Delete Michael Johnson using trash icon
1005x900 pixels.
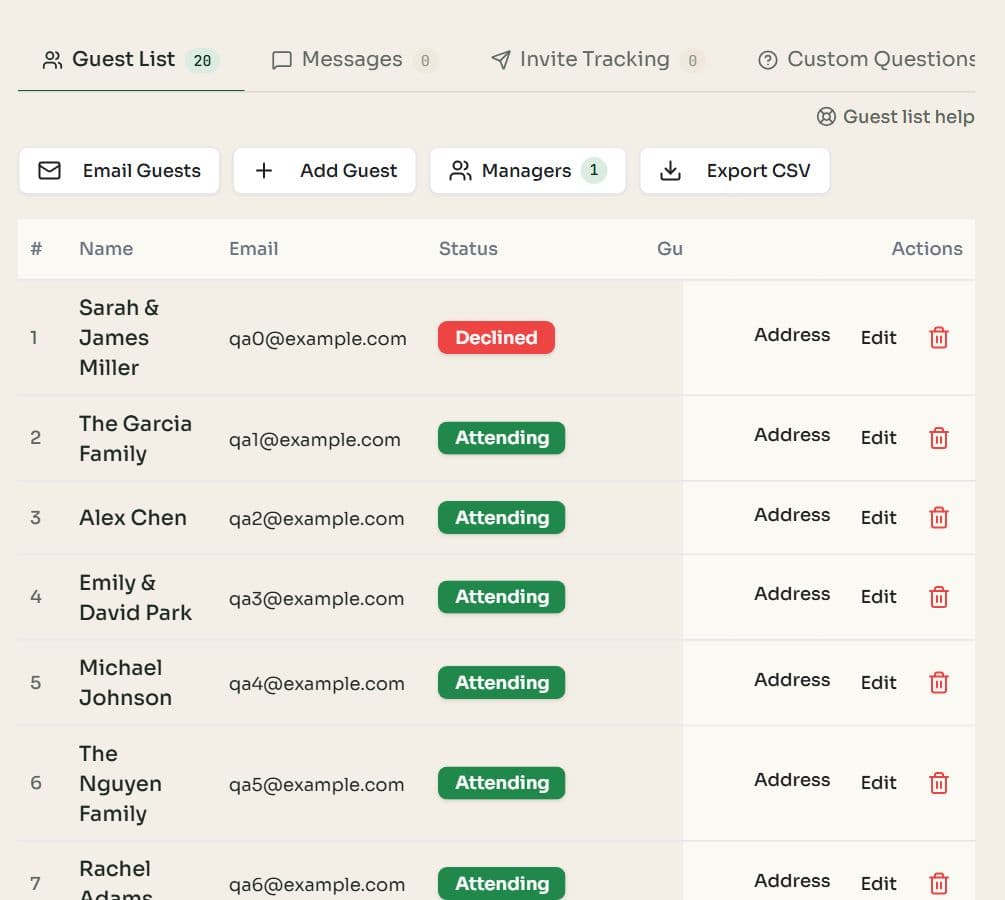coord(938,683)
